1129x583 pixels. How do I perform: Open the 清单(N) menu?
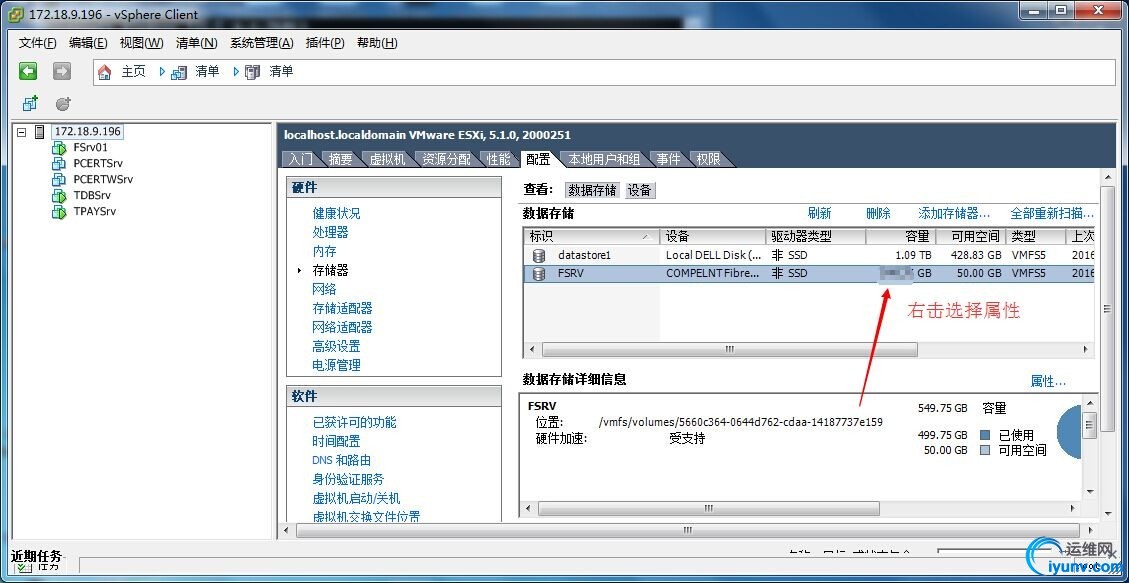(x=197, y=43)
